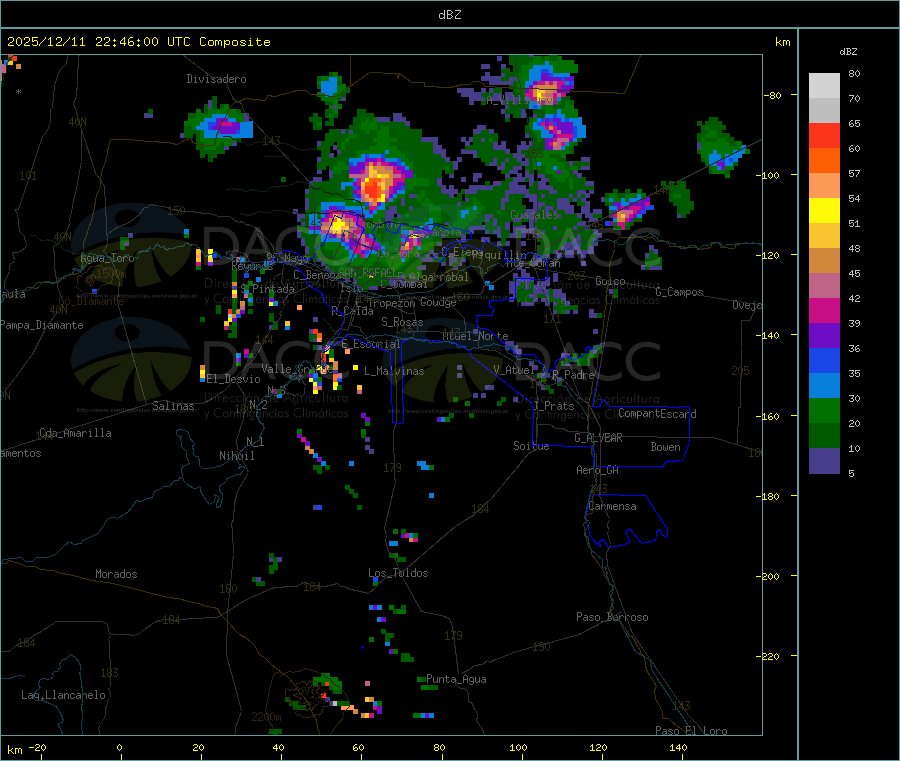Screen dimensions: 900x761
Task: Click the Cda_Amarilla label
Action: [x=75, y=433]
